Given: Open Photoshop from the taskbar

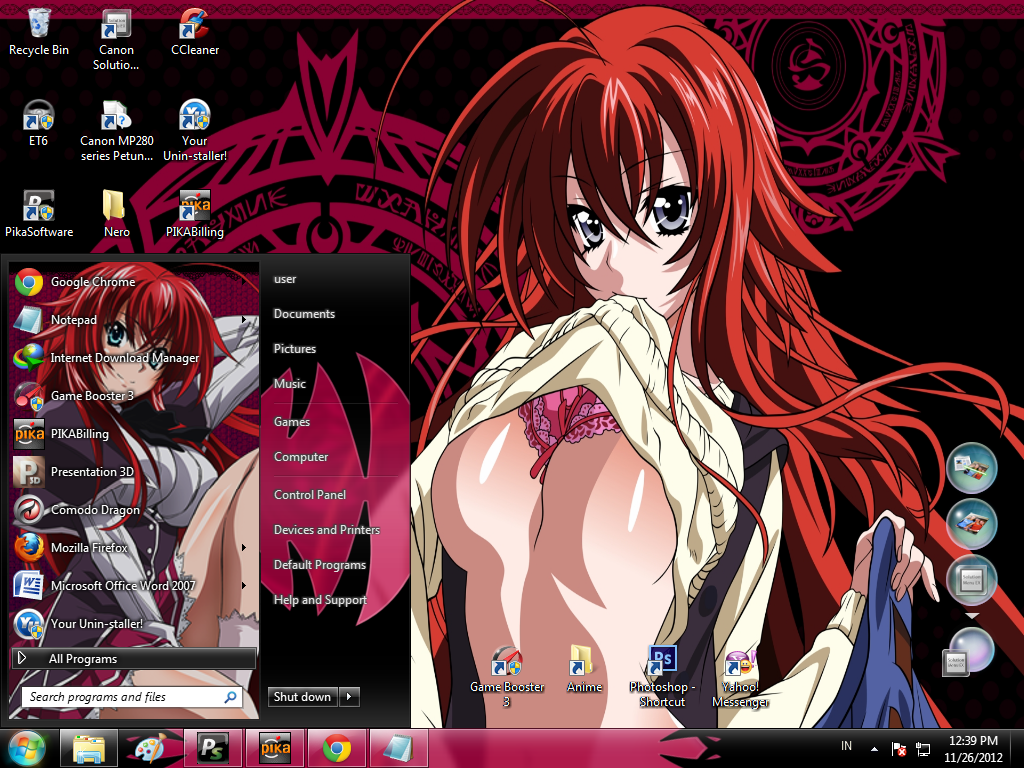Looking at the screenshot, I should pyautogui.click(x=212, y=747).
